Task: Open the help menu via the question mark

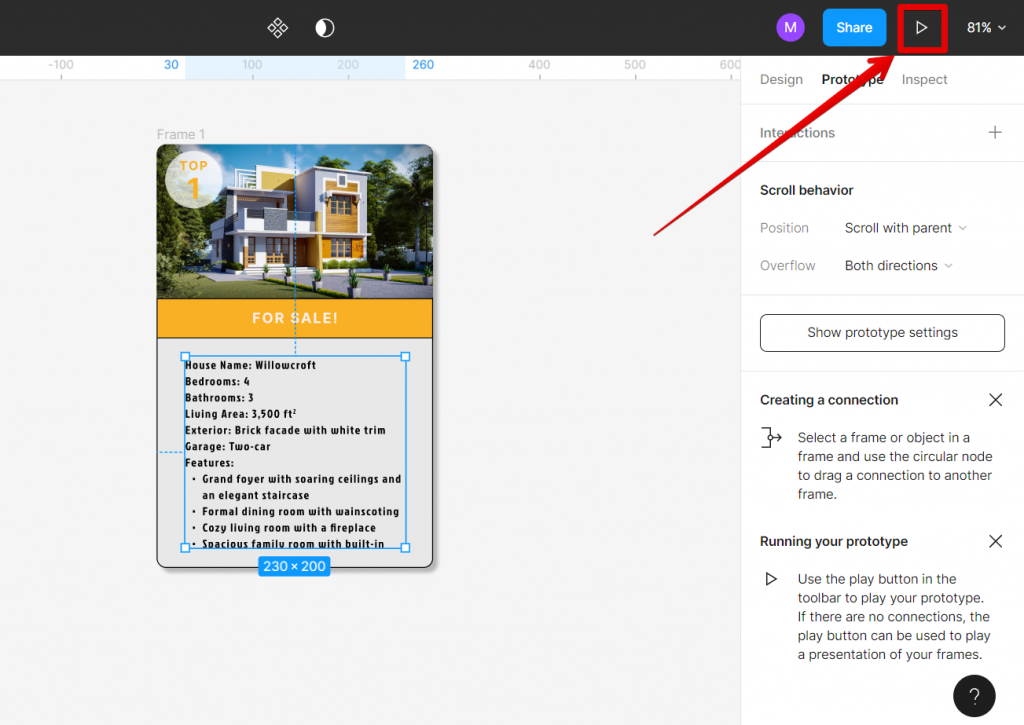Action: pos(974,695)
